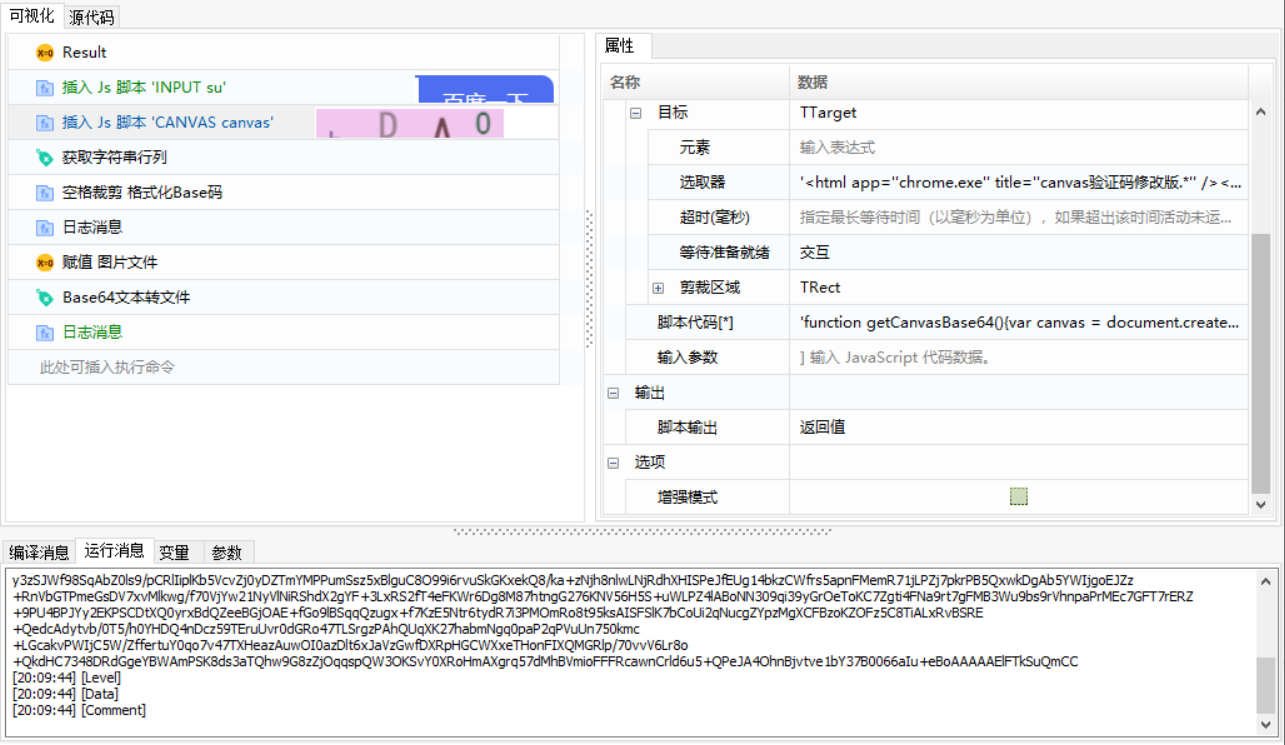This screenshot has height=745, width=1285.
Task: Open the 变量 tab at the bottom
Action: (175, 551)
